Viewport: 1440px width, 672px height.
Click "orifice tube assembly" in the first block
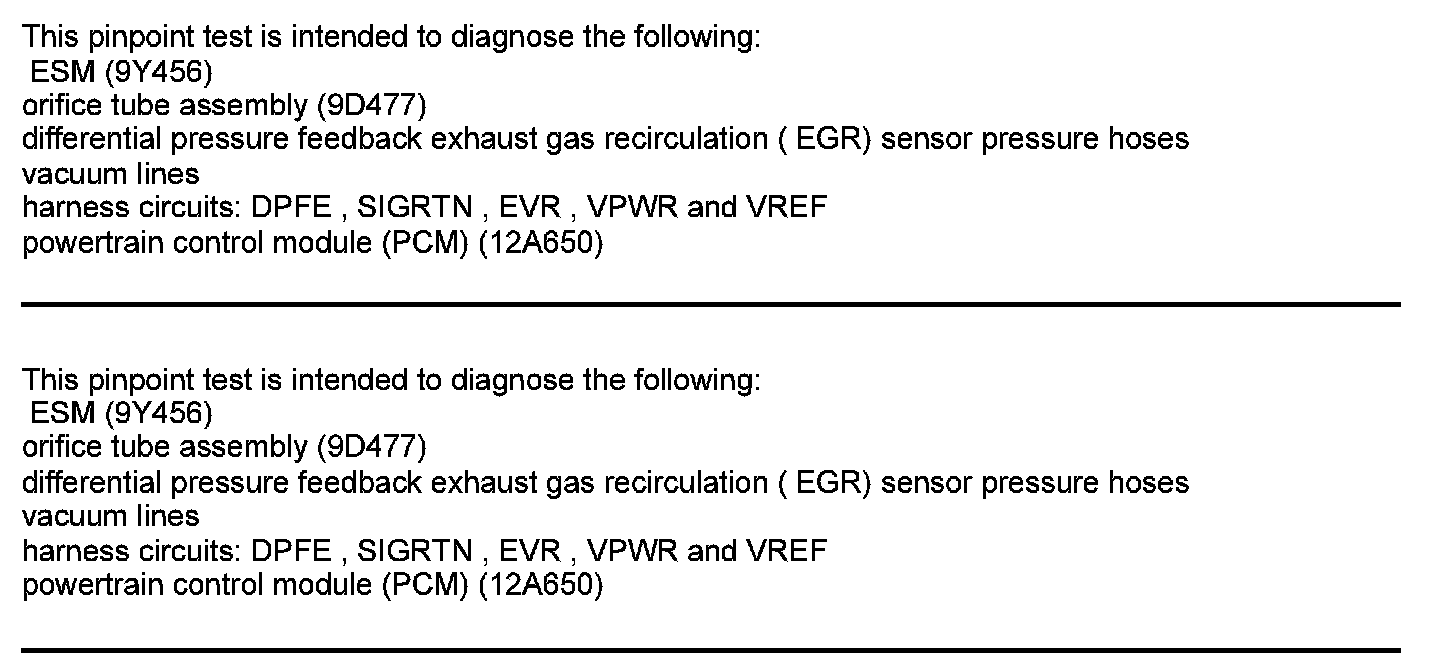(165, 105)
